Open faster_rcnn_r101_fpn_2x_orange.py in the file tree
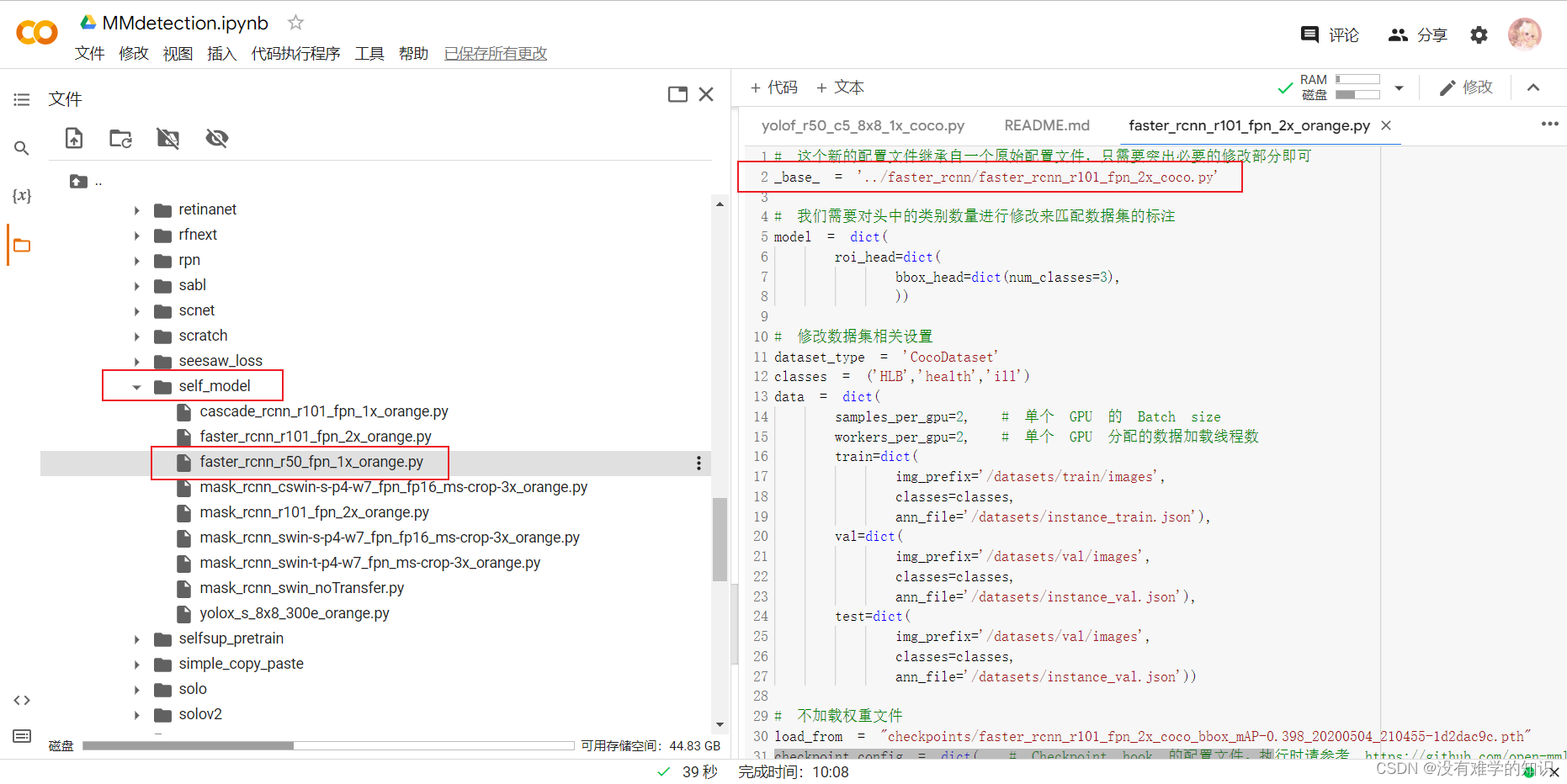Viewport: 1567px width, 784px height. pos(315,437)
